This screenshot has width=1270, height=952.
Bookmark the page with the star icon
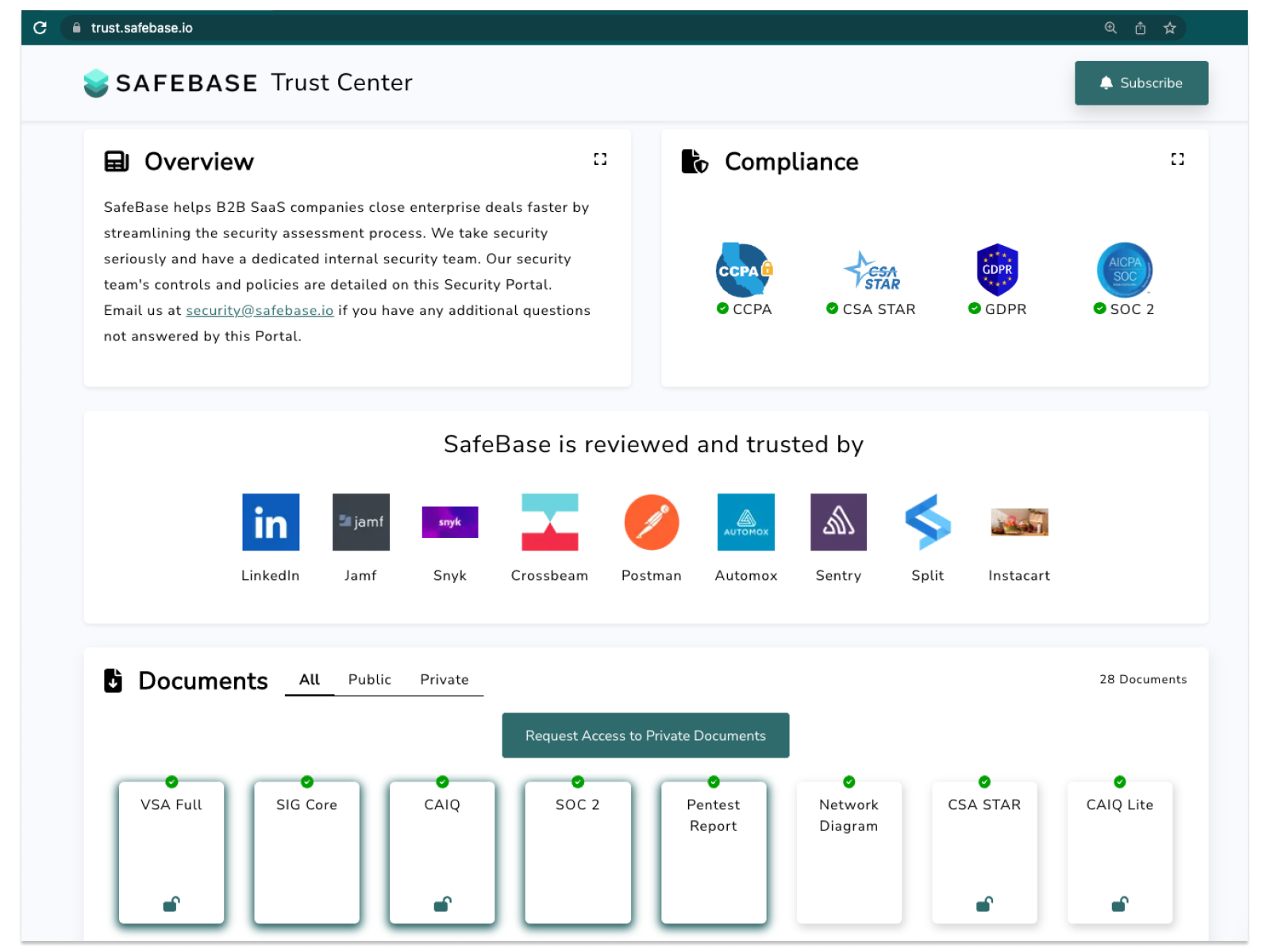pos(1169,27)
